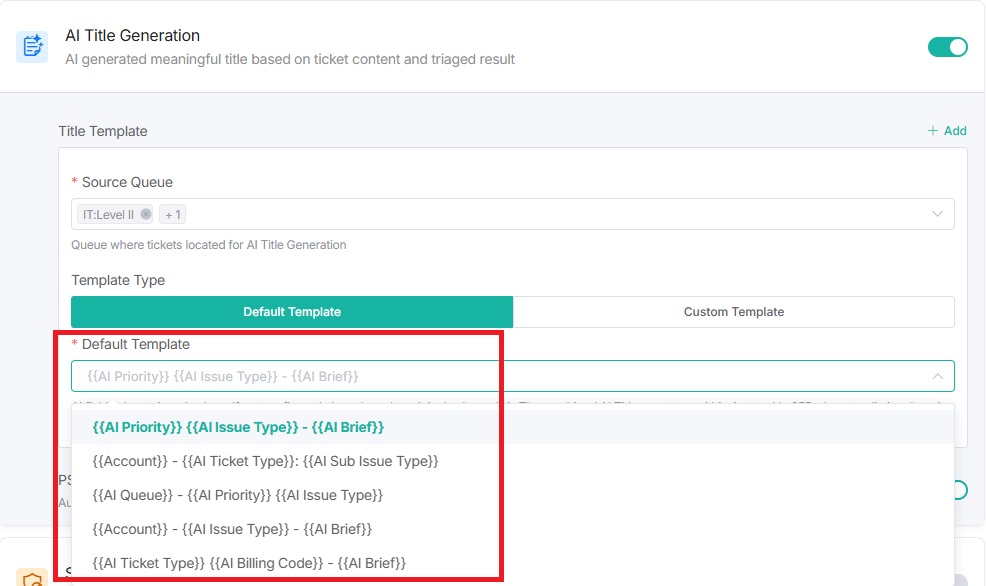
Task: Choose the highlighted AI Priority, Issue Type, Brief option
Action: [x=238, y=427]
